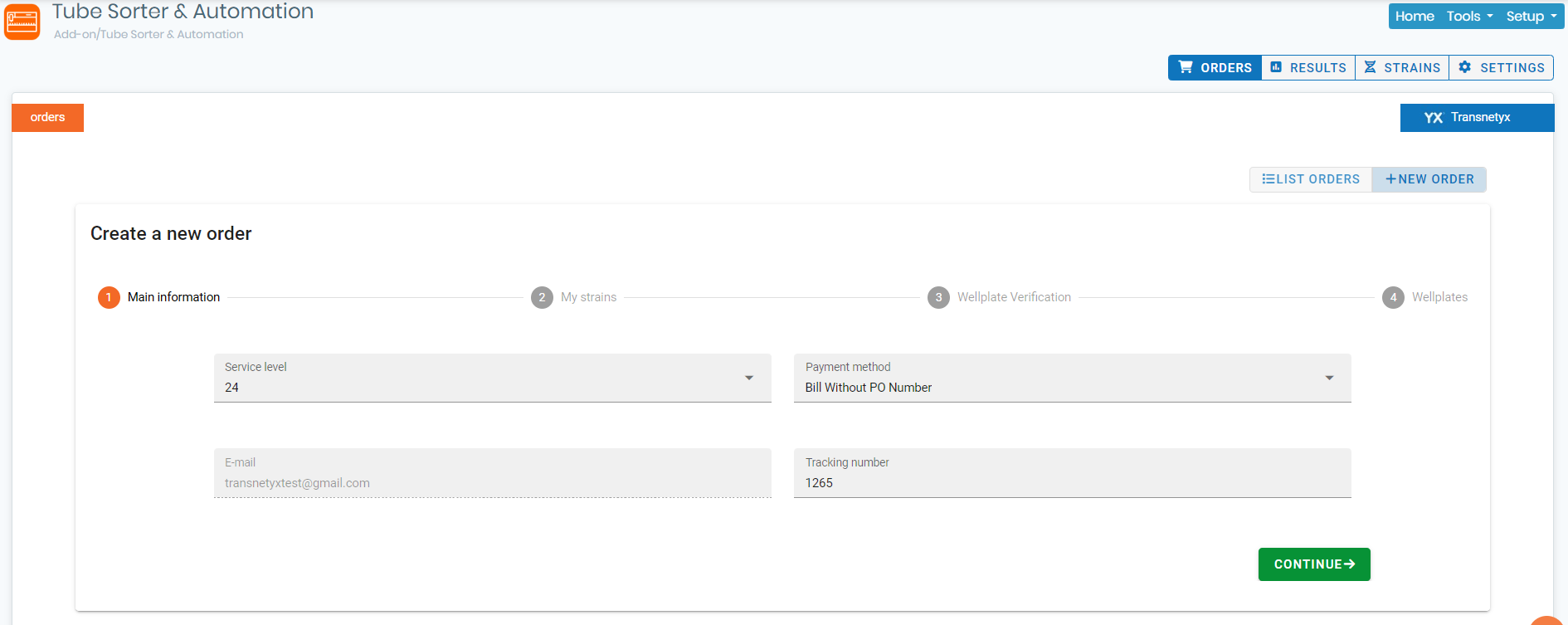Image resolution: width=1568 pixels, height=625 pixels.
Task: Click the Add-on/Tube Sorter & Automation breadcrumb
Action: pos(149,35)
